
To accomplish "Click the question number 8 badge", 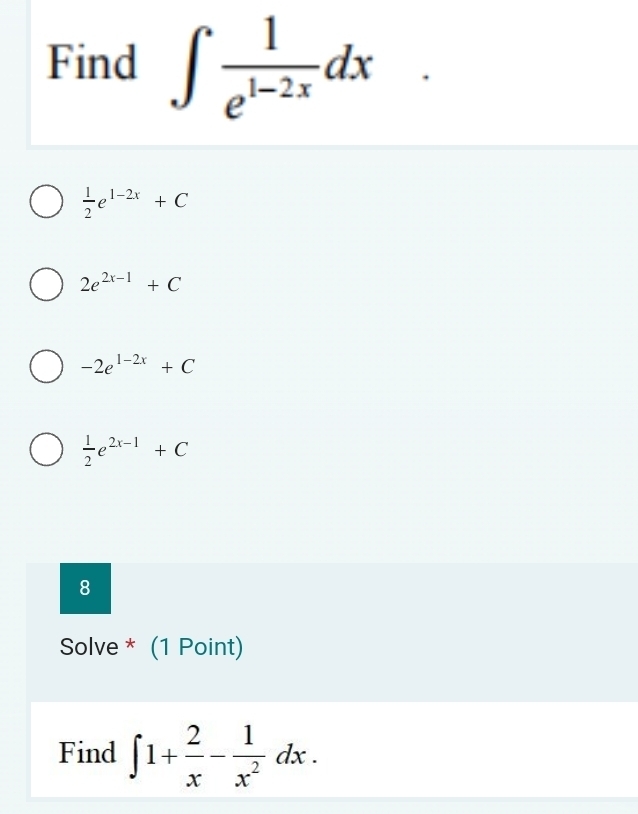I will (84, 588).
